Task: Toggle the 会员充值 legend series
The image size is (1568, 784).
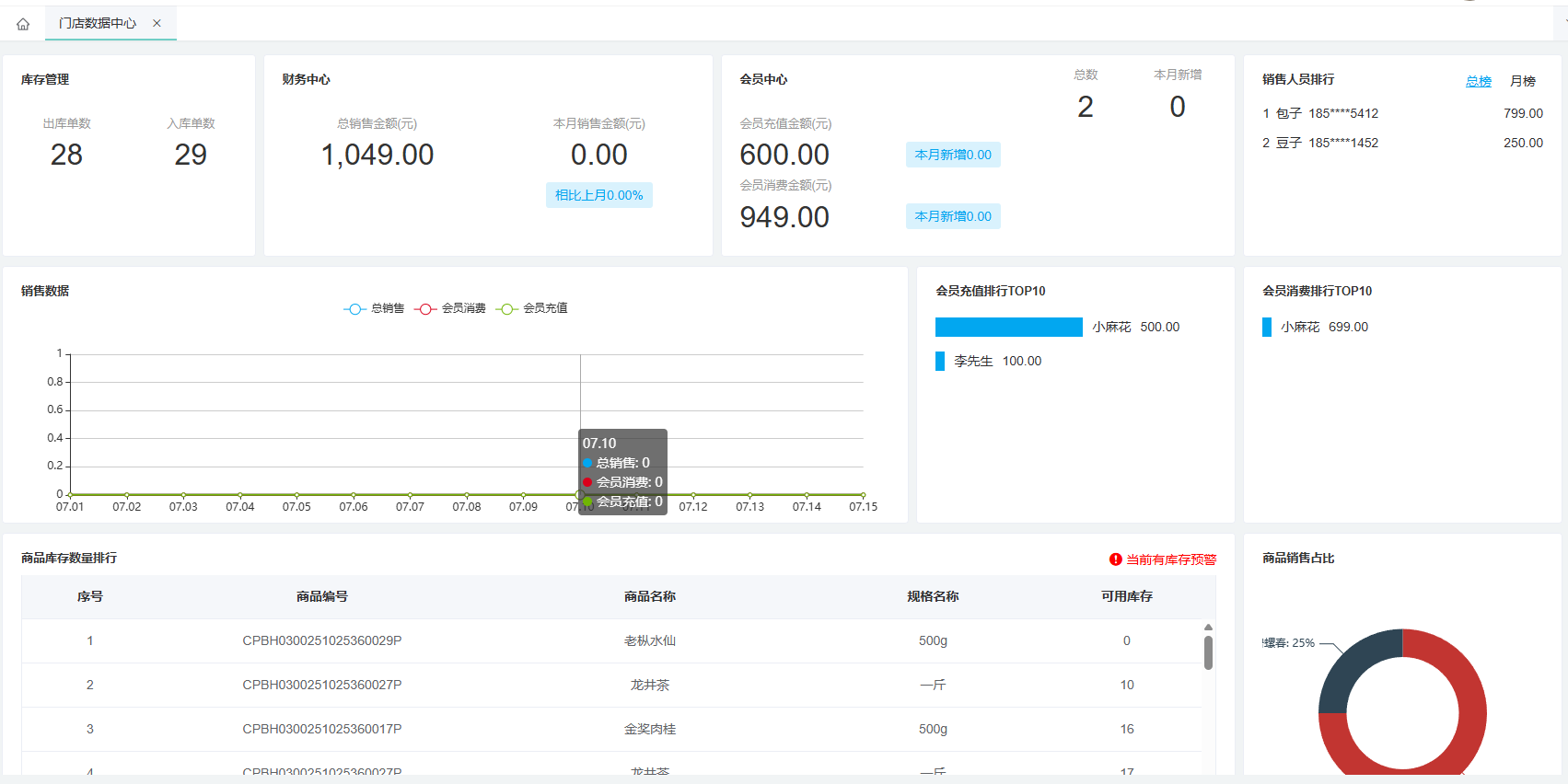Action: click(x=531, y=308)
